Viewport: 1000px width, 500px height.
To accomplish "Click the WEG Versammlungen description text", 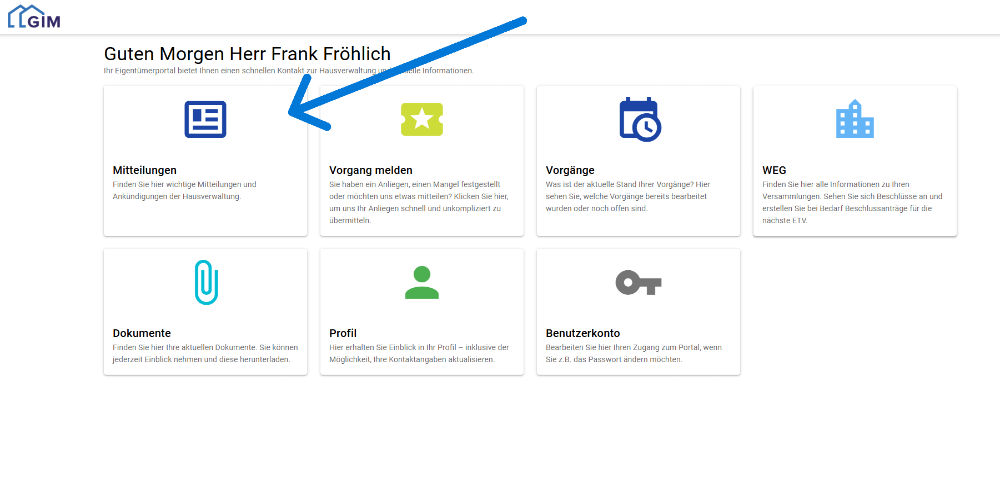I will [x=852, y=202].
